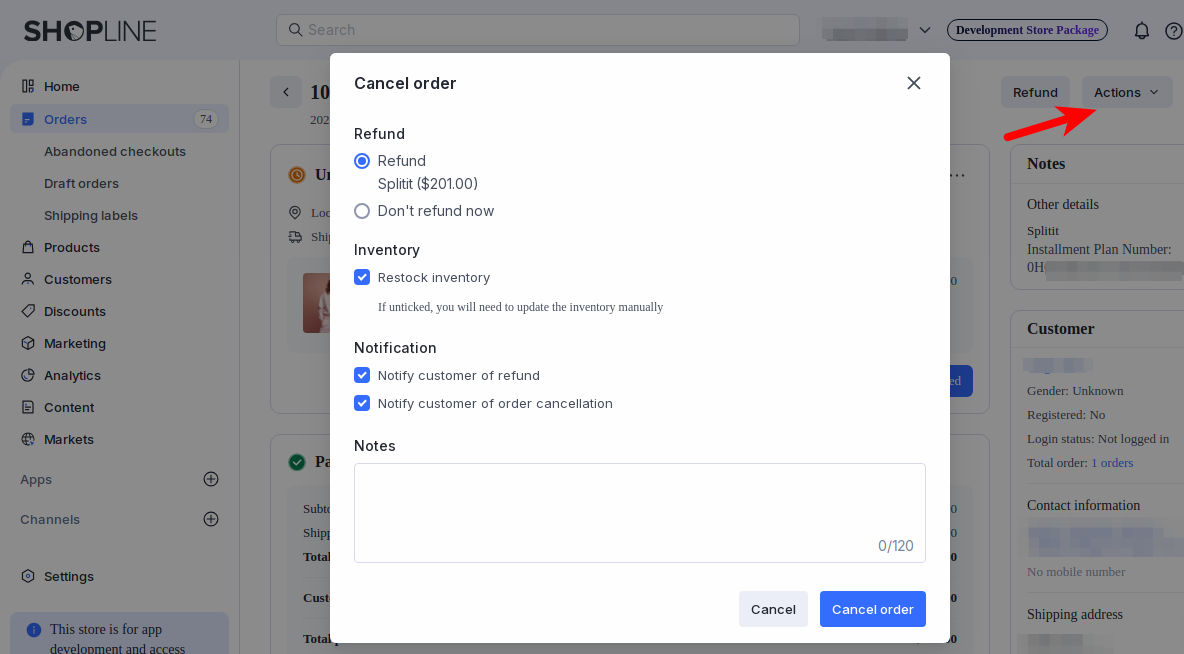The width and height of the screenshot is (1184, 654).
Task: Close the Cancel order dialog
Action: 914,83
